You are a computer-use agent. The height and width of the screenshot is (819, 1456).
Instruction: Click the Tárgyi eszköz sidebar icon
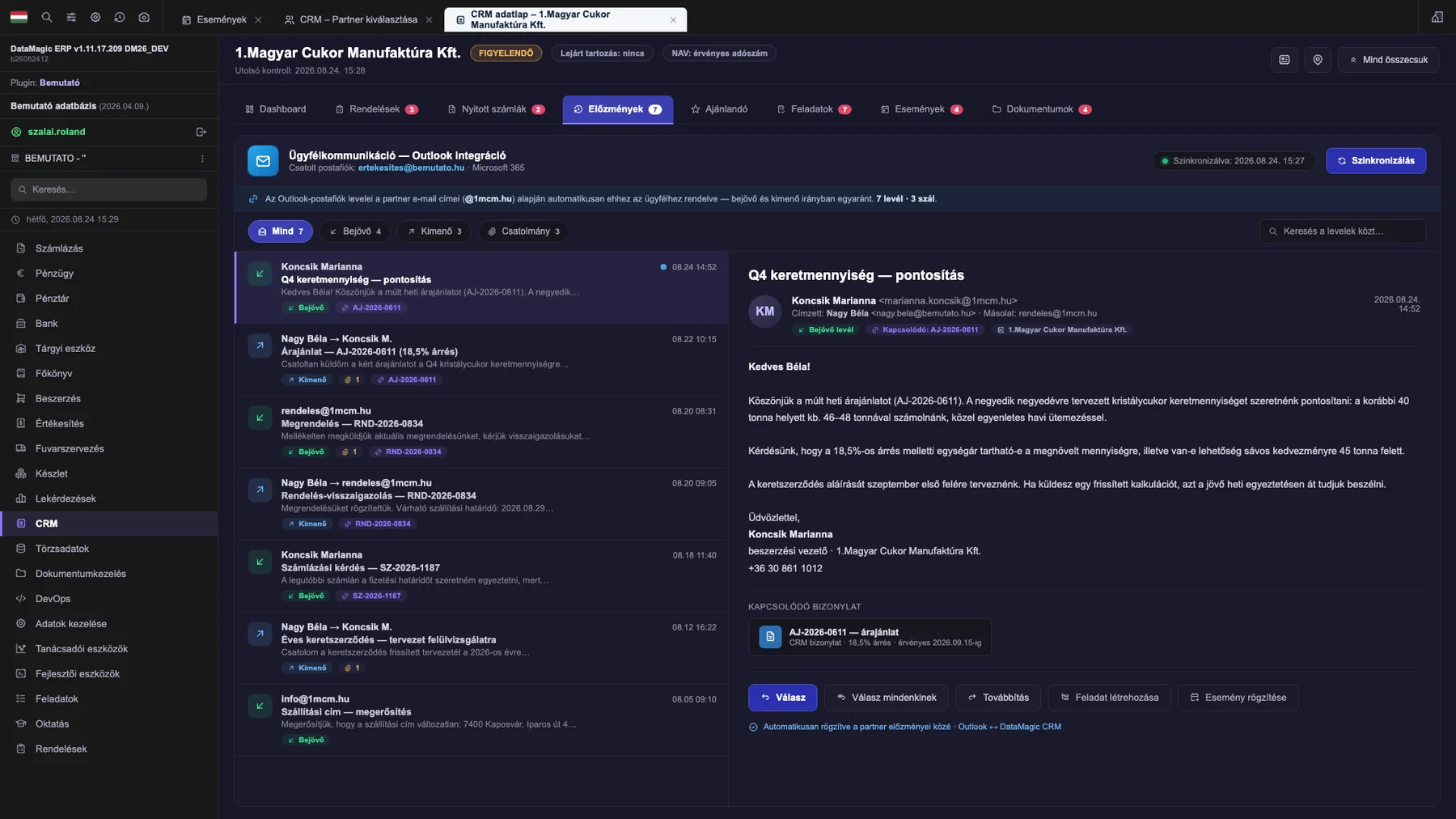(x=21, y=349)
